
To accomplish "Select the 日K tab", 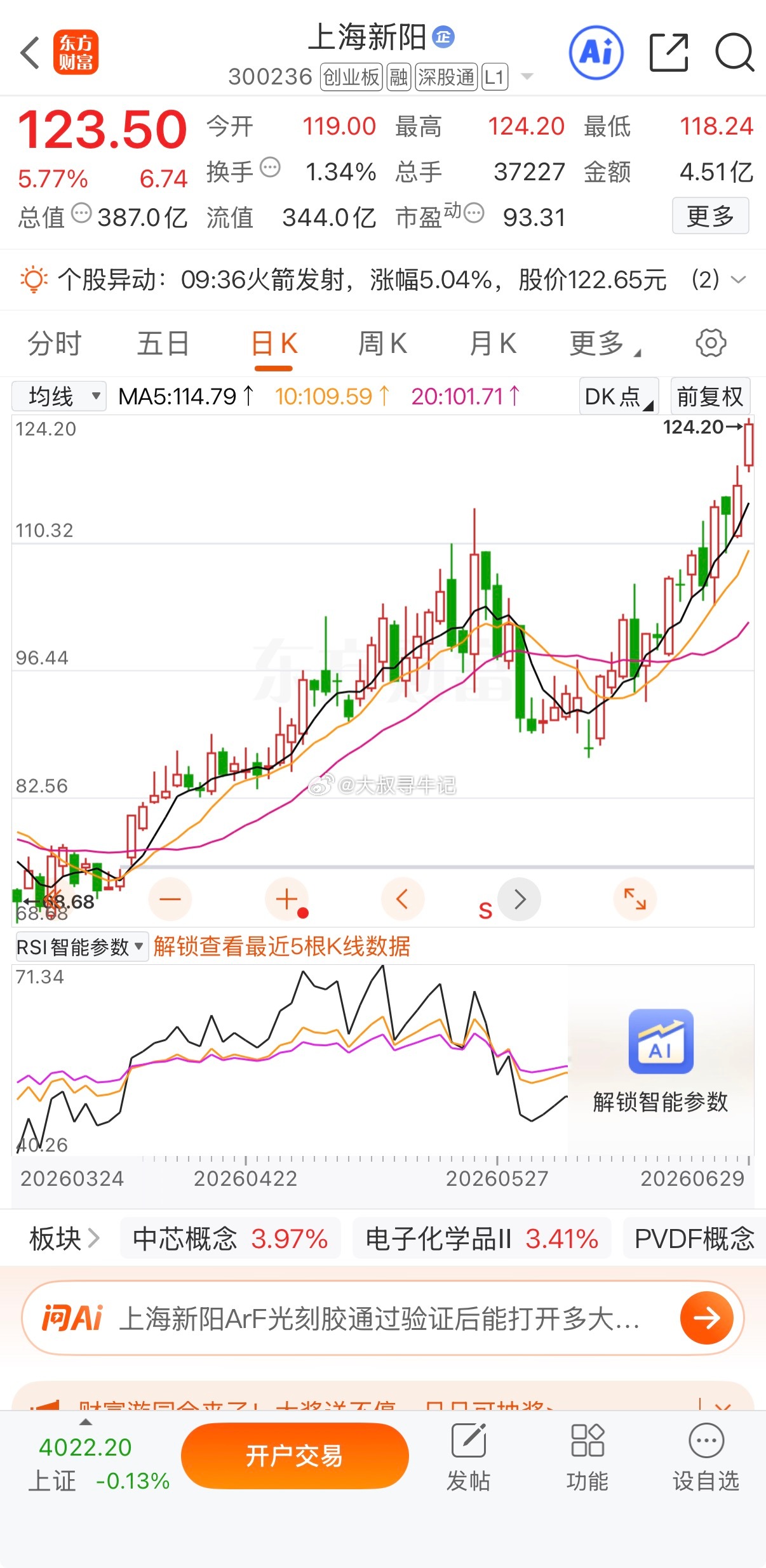I will pos(274,343).
